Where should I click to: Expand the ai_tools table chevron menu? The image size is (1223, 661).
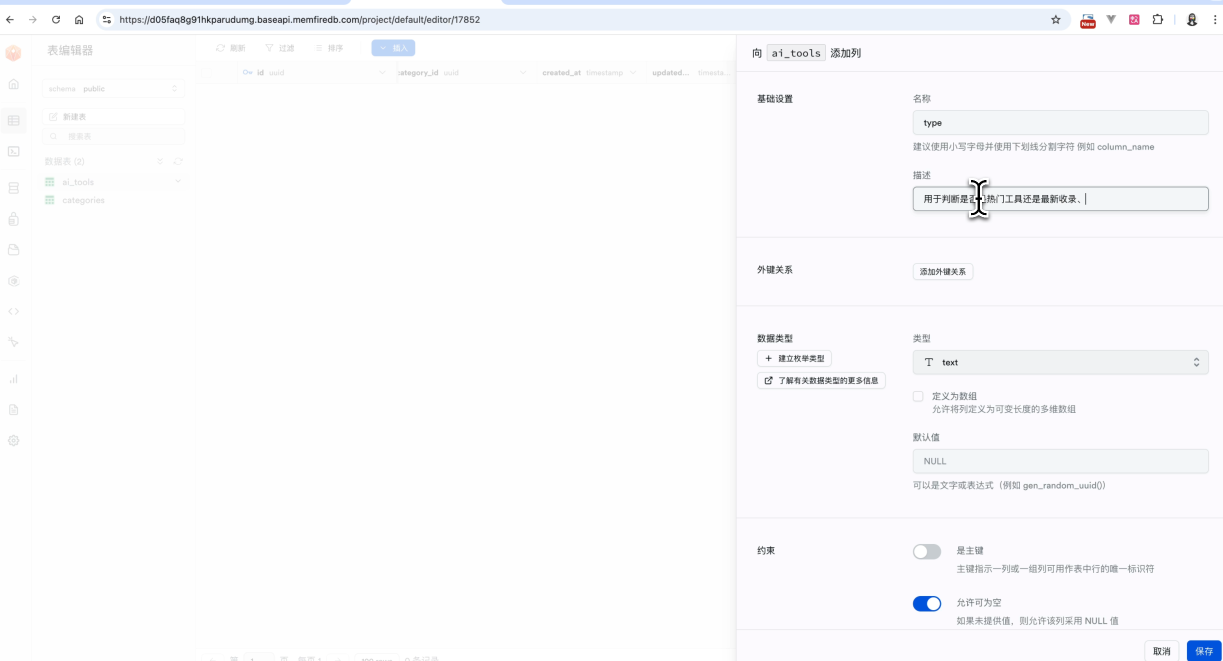(178, 181)
